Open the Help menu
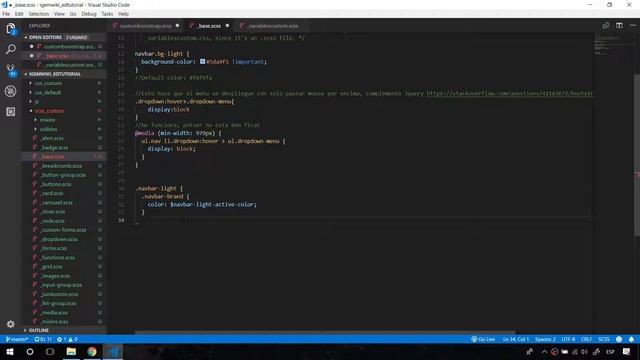Viewport: 640px width, 360px height. click(x=123, y=14)
